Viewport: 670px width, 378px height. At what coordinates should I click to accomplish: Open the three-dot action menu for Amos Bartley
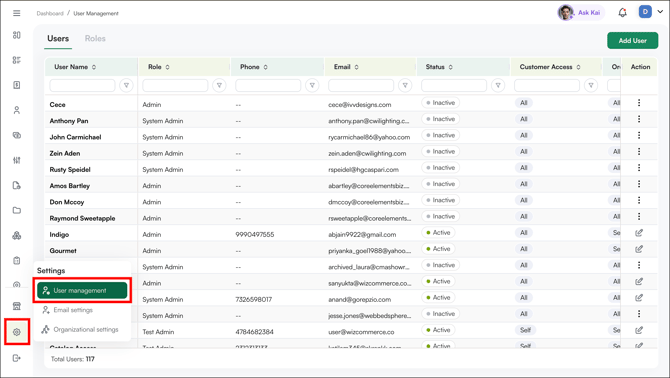(x=639, y=184)
